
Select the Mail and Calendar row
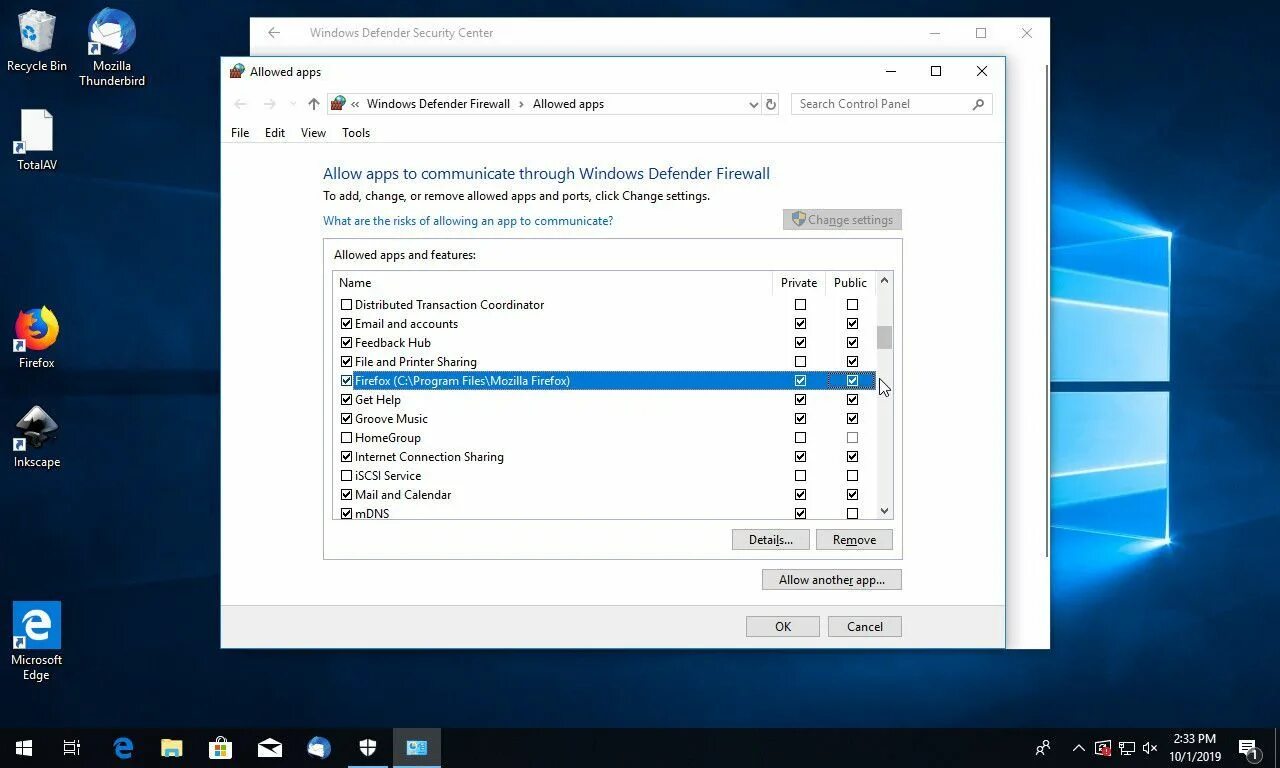coord(604,495)
